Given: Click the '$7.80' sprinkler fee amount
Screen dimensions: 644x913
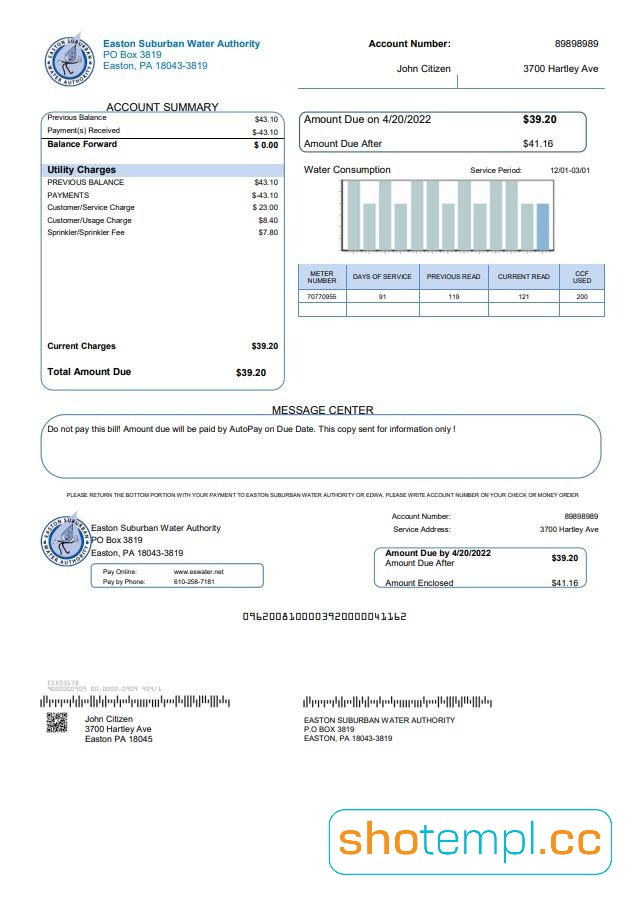Looking at the screenshot, I should click(x=268, y=232).
